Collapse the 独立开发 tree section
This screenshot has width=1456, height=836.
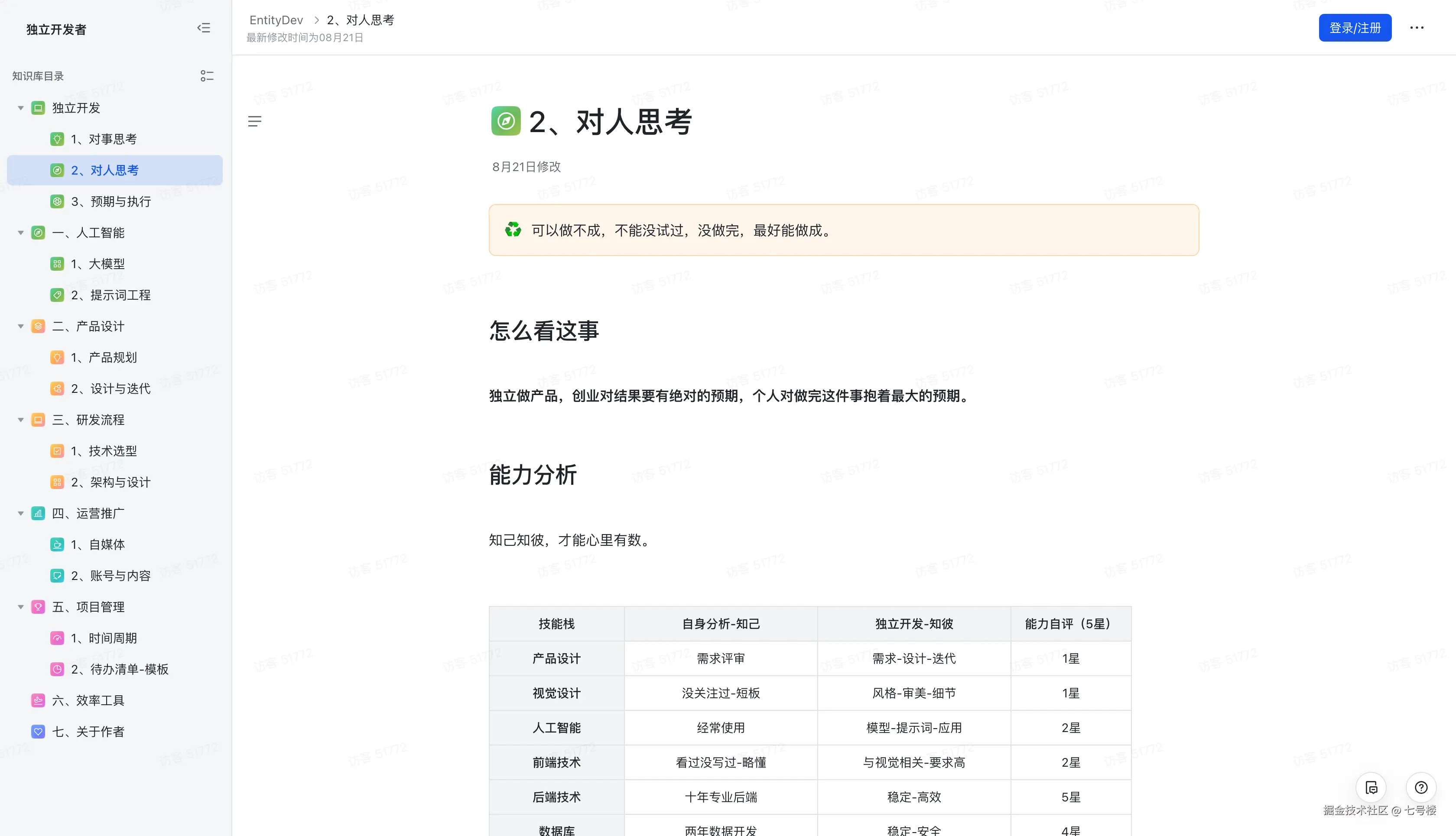21,107
